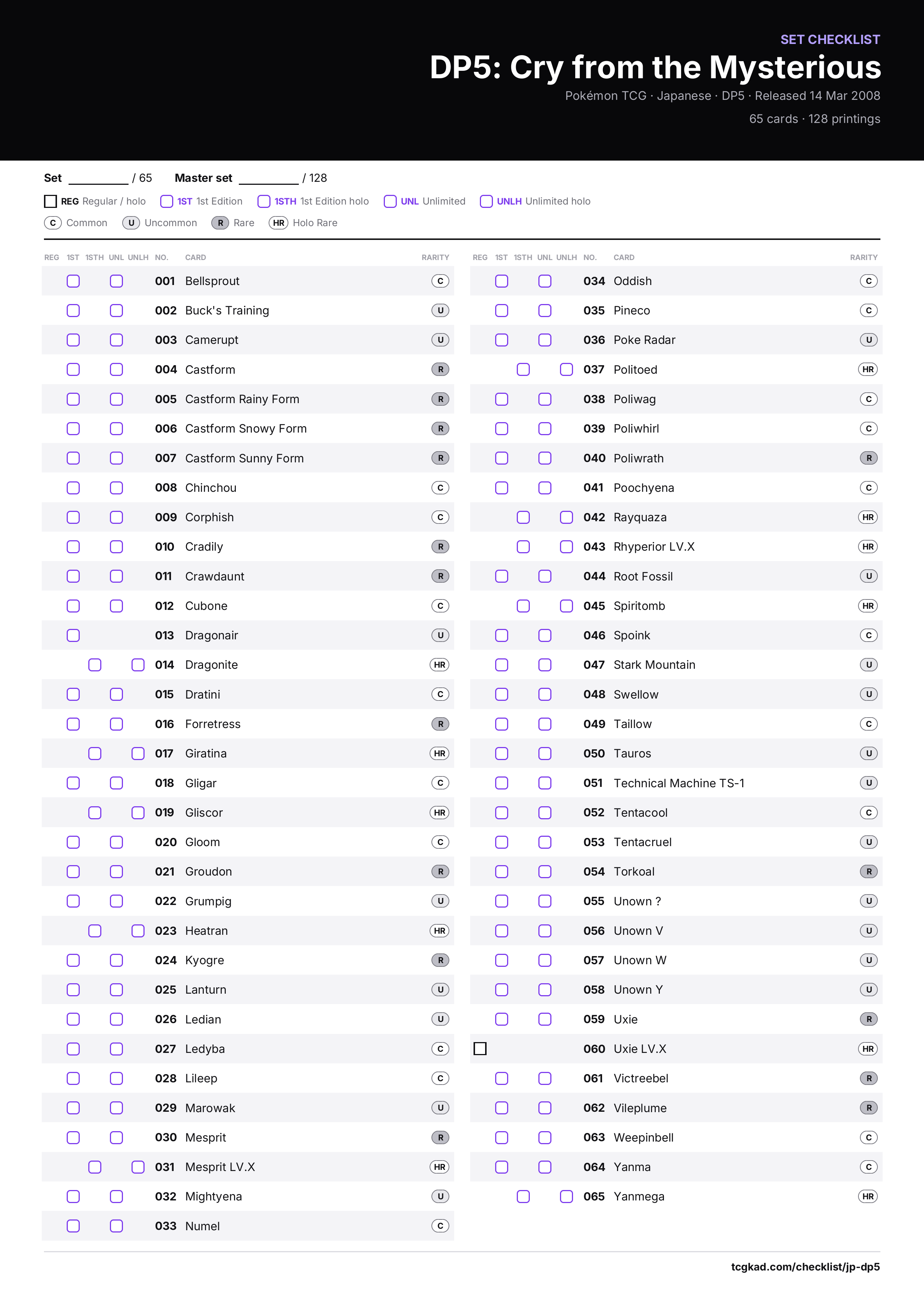Image resolution: width=924 pixels, height=1307 pixels.
Task: Check the Unlimited holo box for Giratina
Action: [138, 754]
